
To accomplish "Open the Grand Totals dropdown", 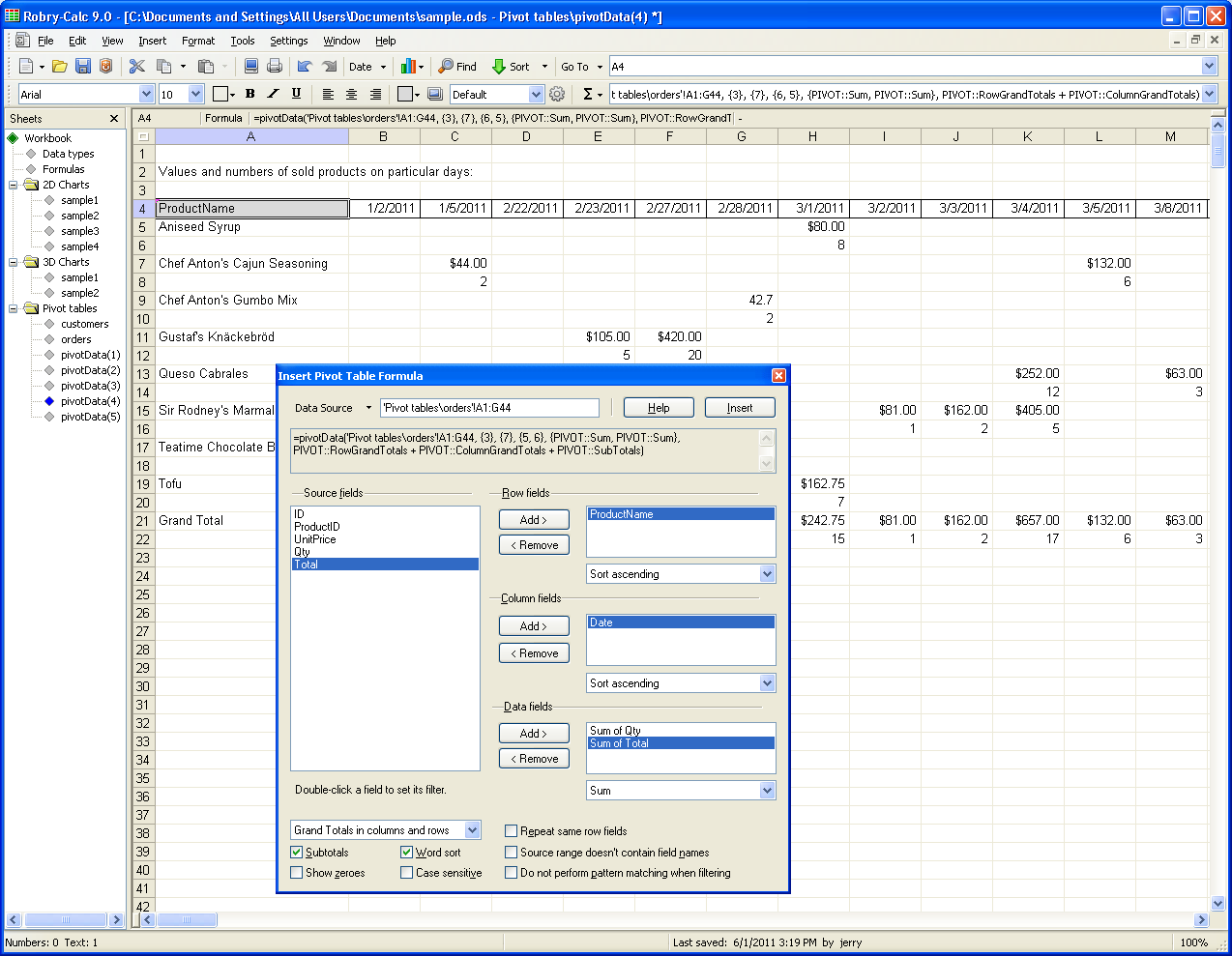I will pos(472,830).
